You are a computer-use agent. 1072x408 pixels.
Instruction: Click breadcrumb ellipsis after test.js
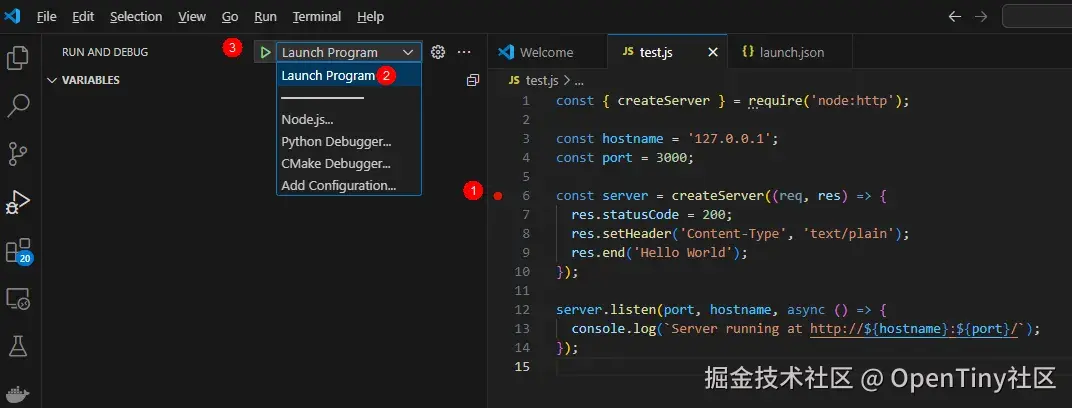[578, 81]
